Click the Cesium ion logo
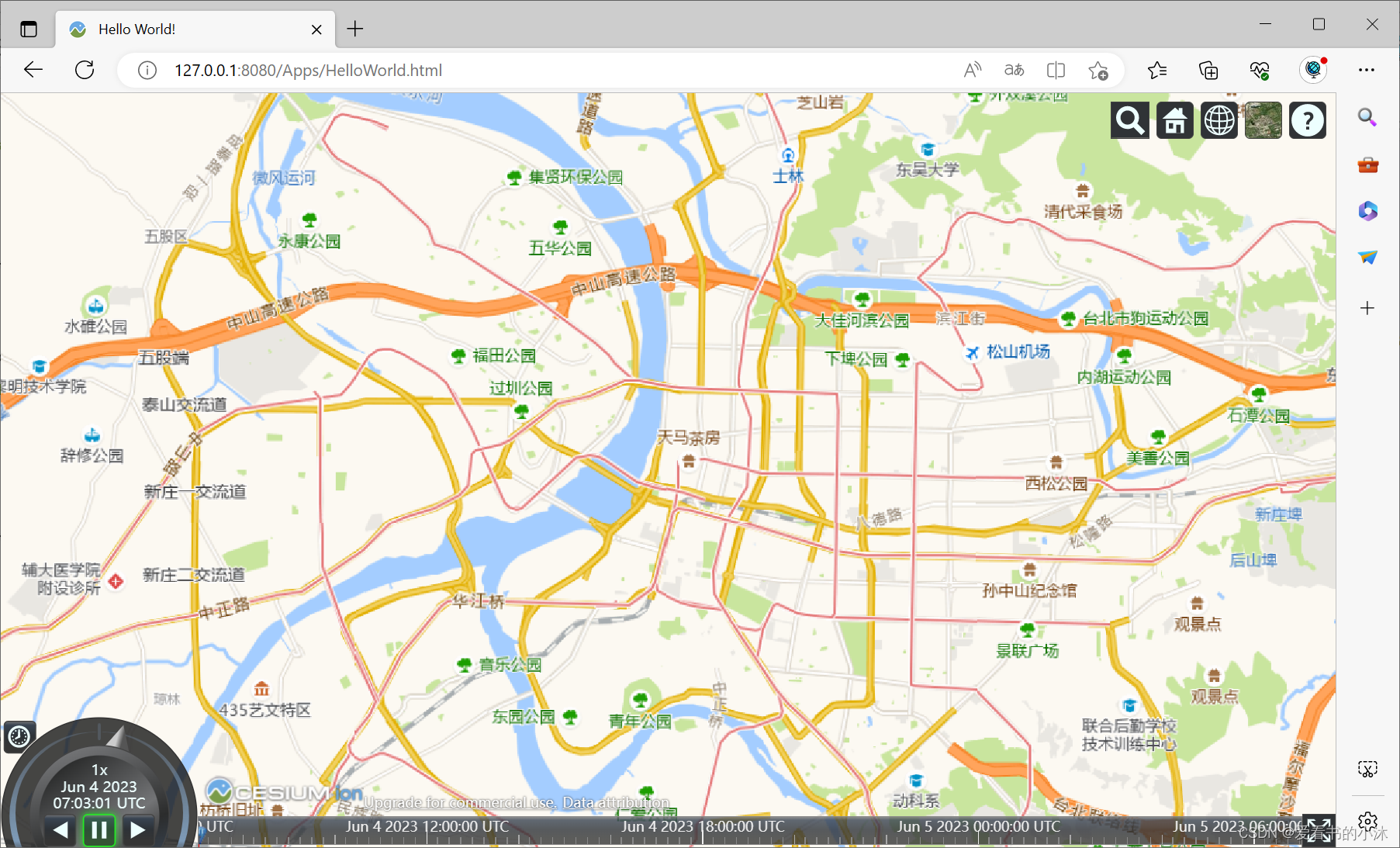Image resolution: width=1400 pixels, height=848 pixels. coord(284,792)
